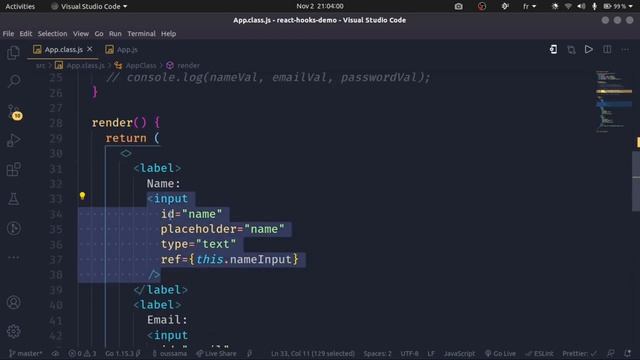
Task: Click ESLint in status bar
Action: (x=540, y=353)
